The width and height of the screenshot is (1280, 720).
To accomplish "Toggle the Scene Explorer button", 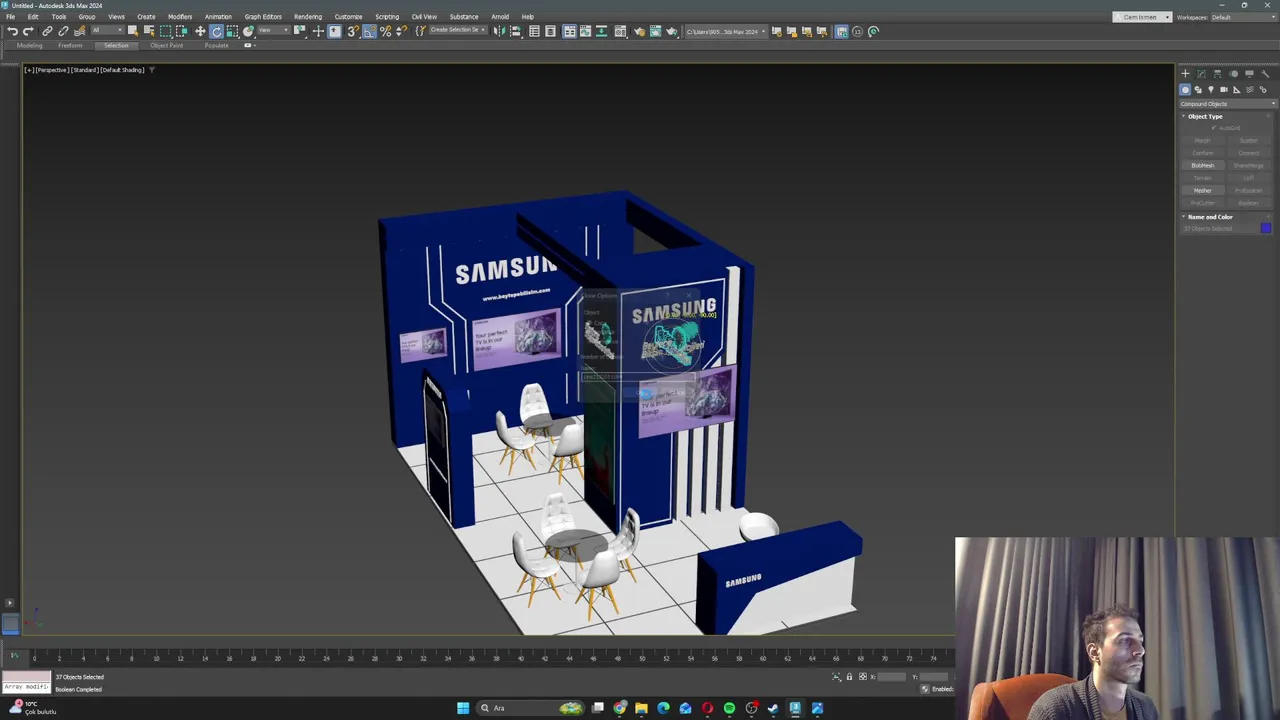I will (x=534, y=31).
